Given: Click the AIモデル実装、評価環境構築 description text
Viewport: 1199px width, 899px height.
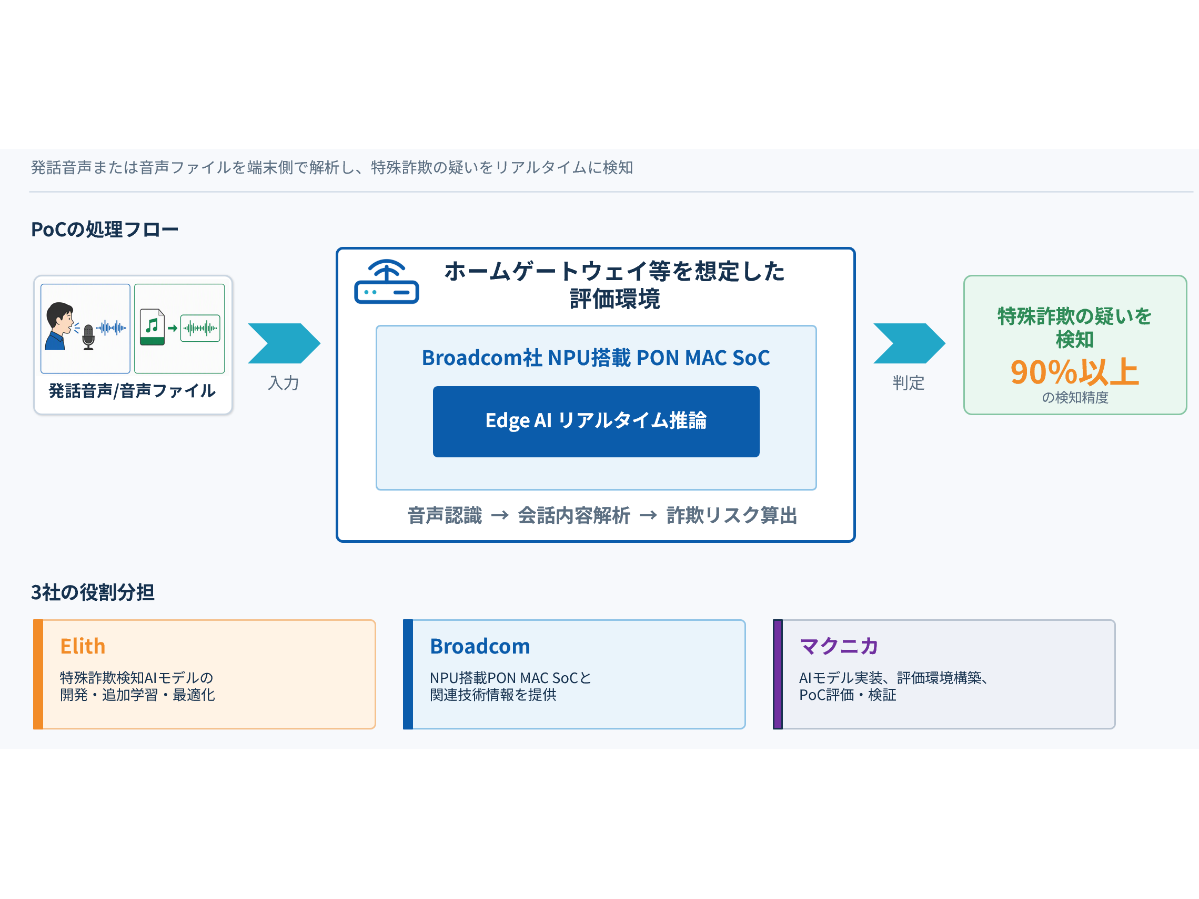Looking at the screenshot, I should [895, 686].
